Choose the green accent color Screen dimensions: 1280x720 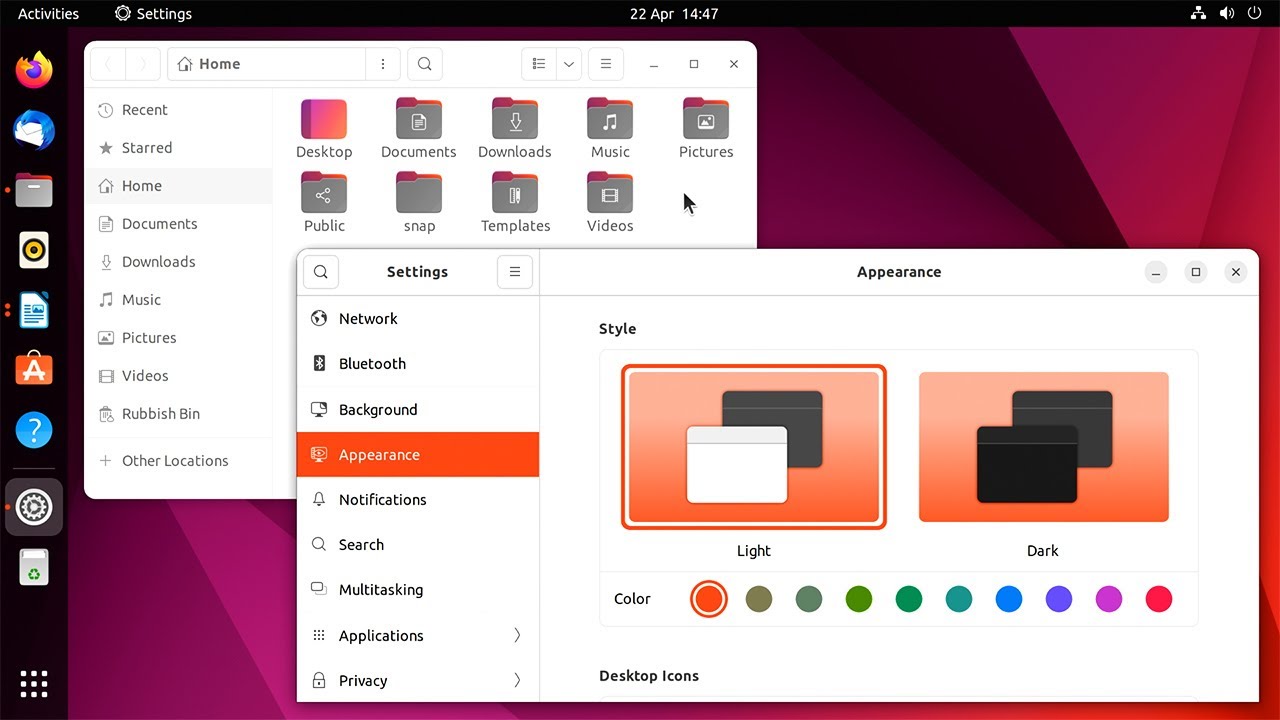click(909, 598)
